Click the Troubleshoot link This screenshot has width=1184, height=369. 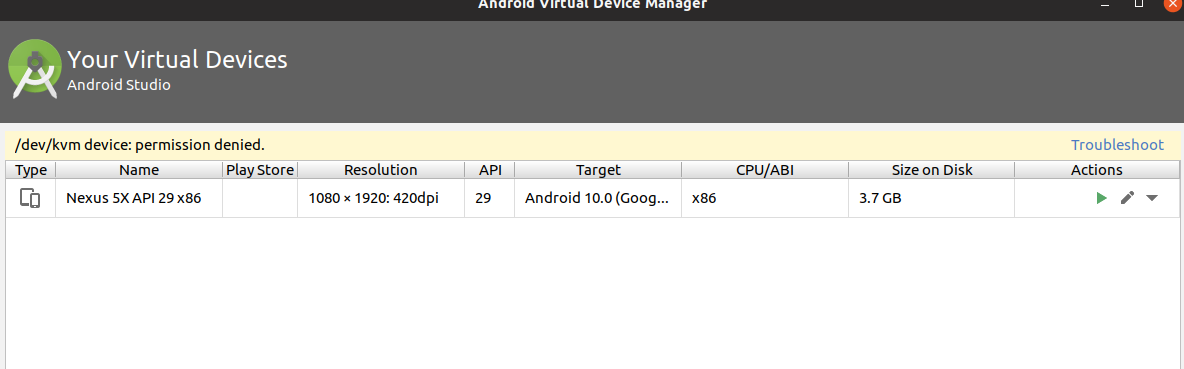coord(1117,145)
